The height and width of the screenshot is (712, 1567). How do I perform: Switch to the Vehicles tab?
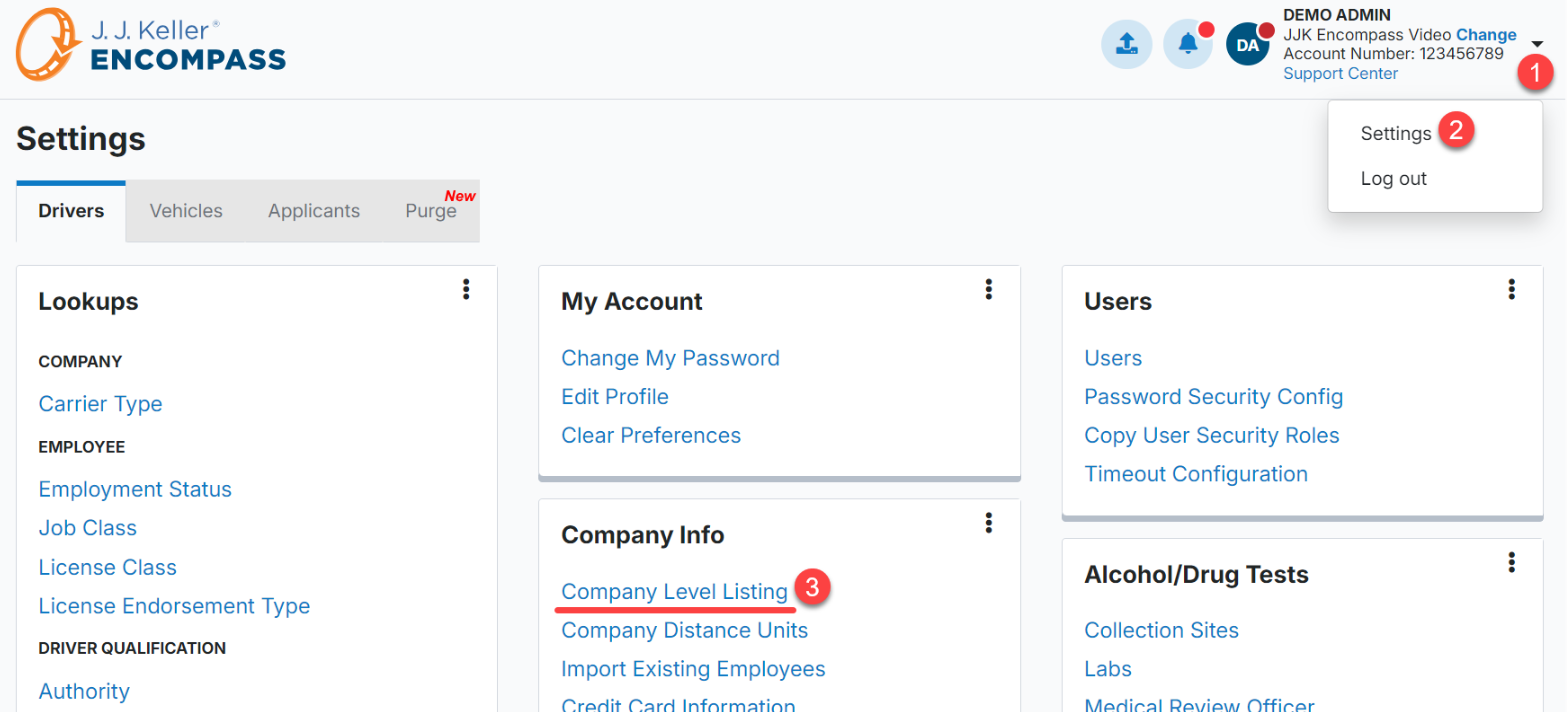click(x=186, y=211)
